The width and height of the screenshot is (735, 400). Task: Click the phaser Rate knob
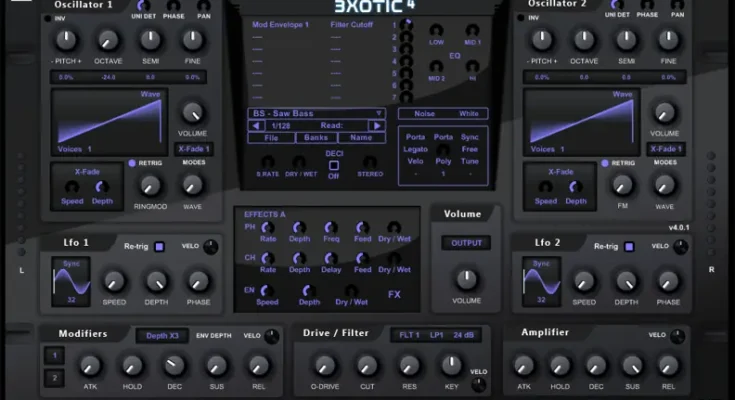(268, 228)
